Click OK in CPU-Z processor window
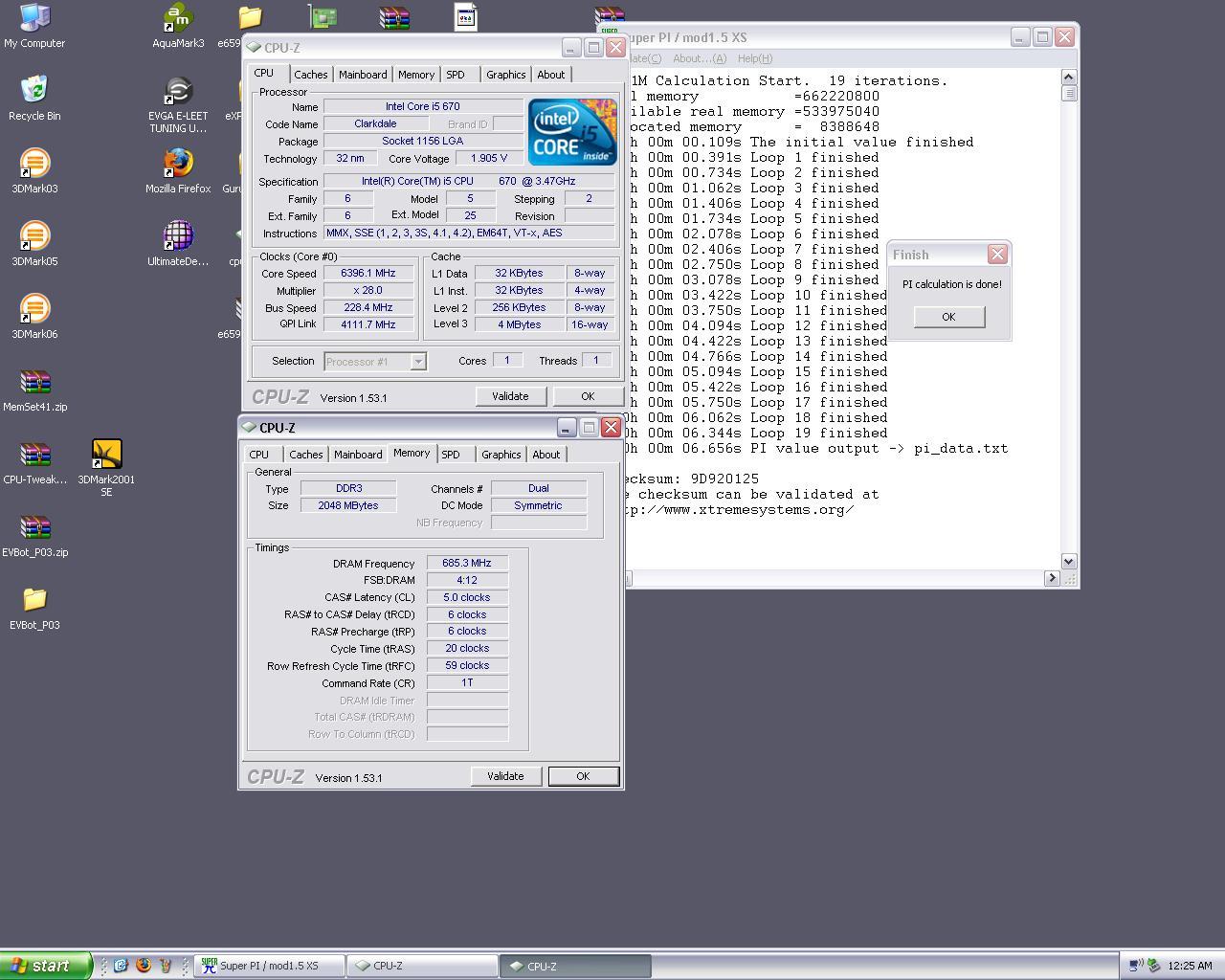Viewport: 1225px width, 980px height. coord(588,396)
